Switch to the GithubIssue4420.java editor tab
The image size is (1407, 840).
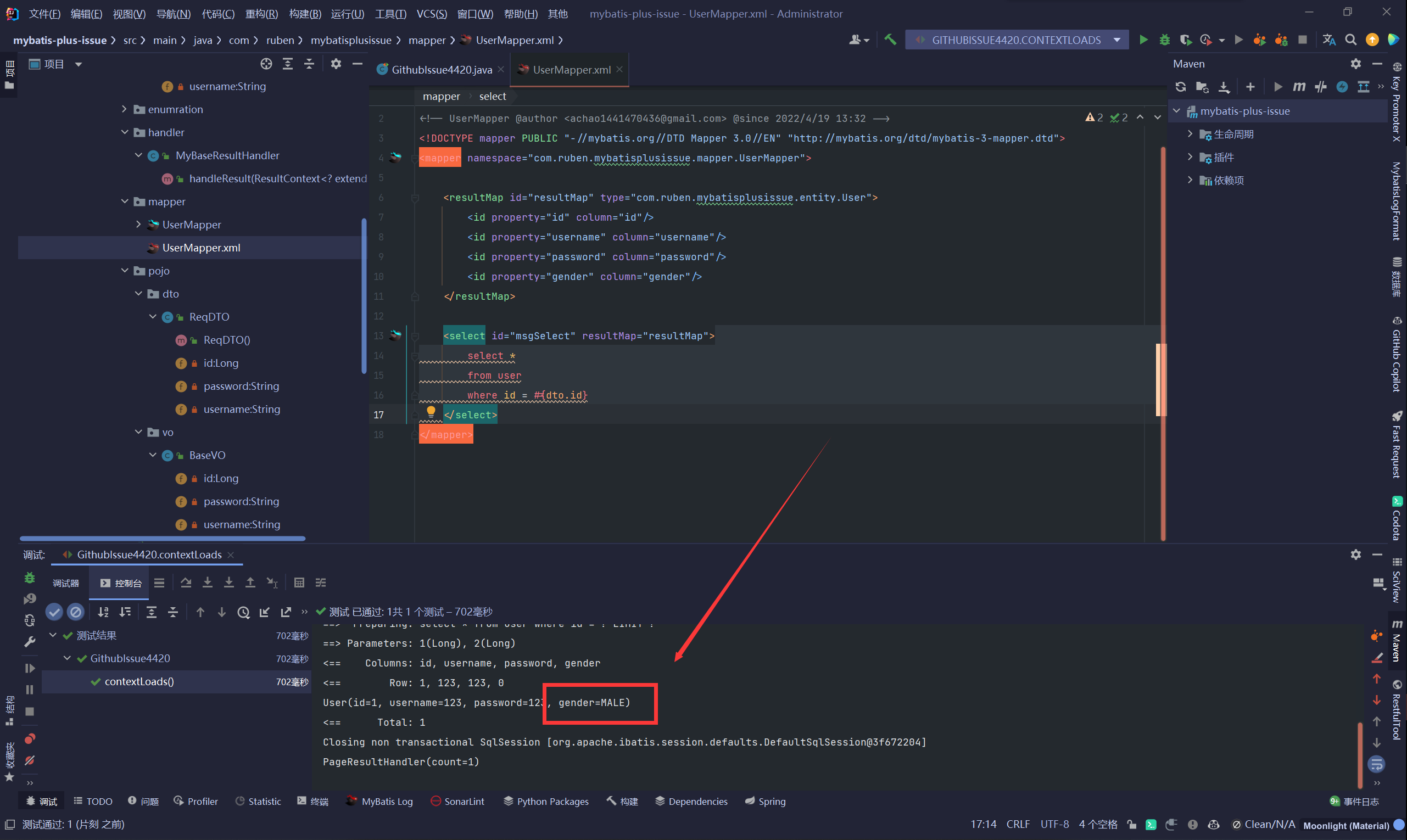[441, 70]
